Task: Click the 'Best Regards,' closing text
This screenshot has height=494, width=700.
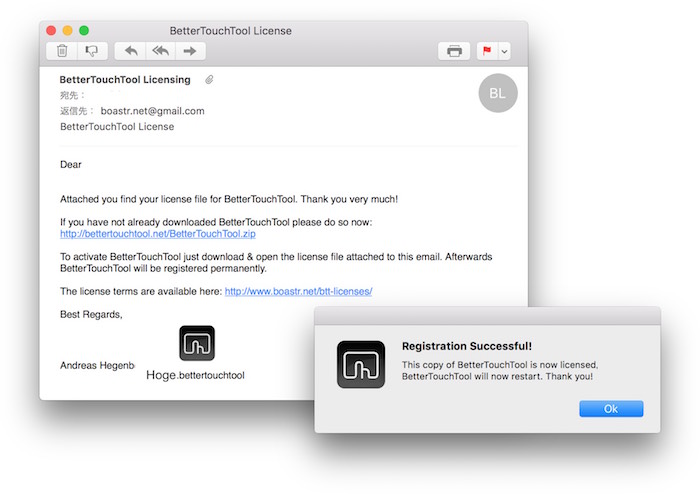Action: click(91, 315)
